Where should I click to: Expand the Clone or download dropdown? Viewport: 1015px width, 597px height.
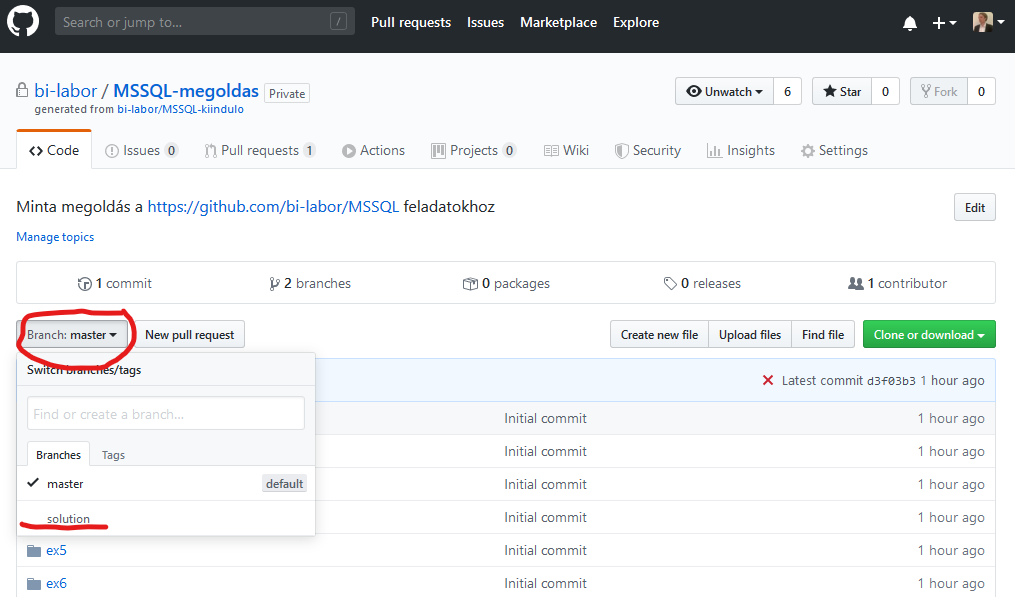tap(929, 335)
